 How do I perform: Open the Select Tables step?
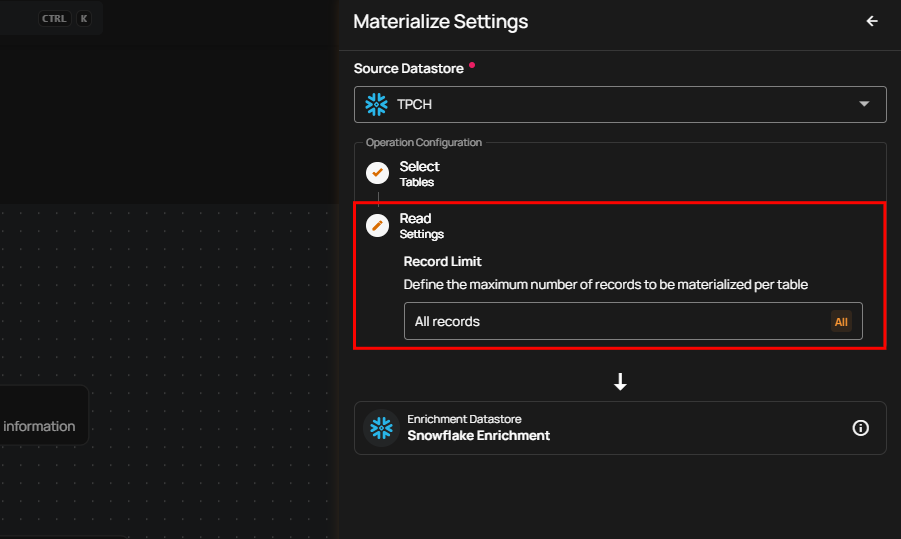pos(419,173)
